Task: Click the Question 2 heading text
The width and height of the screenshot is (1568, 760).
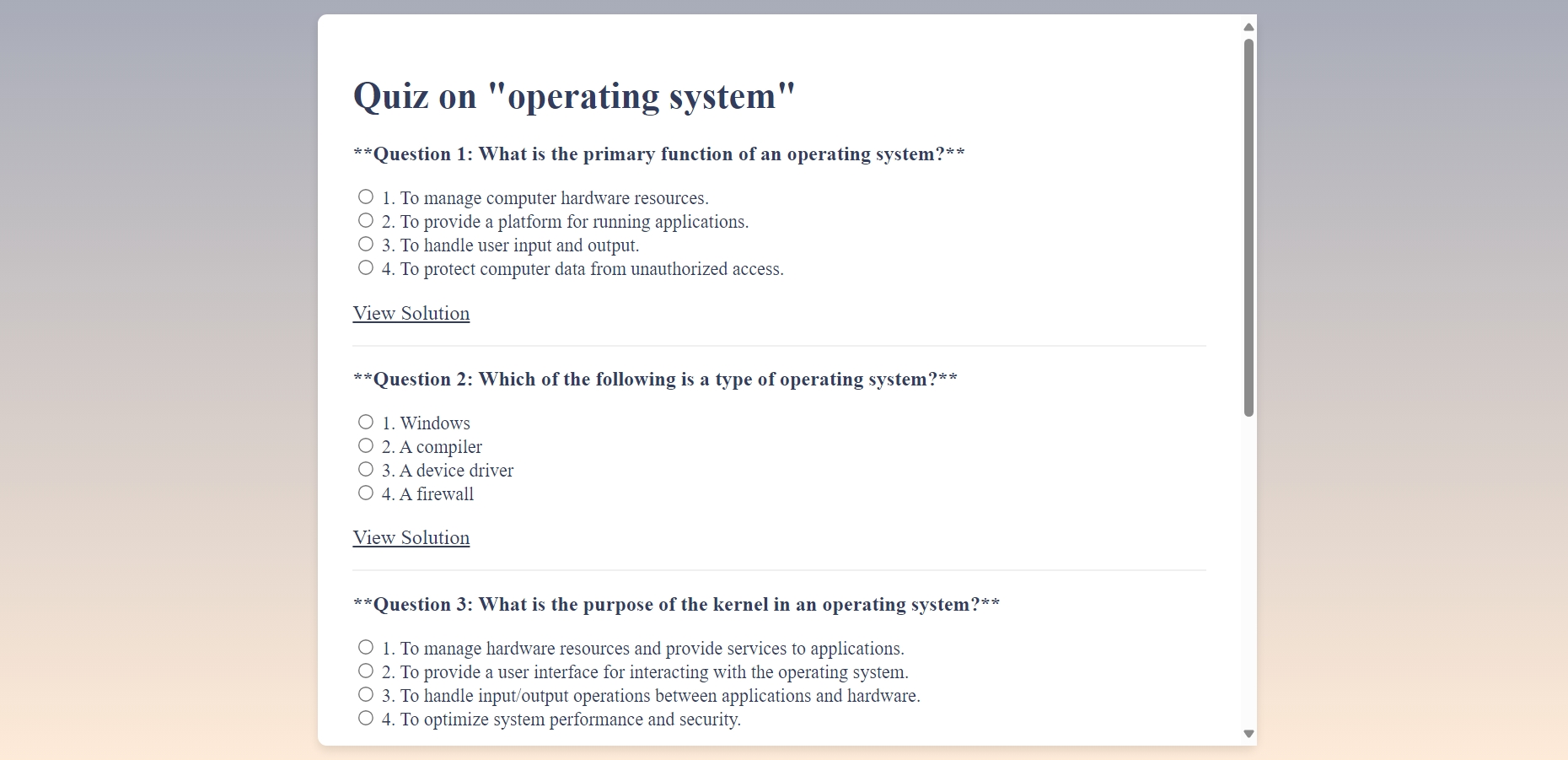Action: point(655,380)
